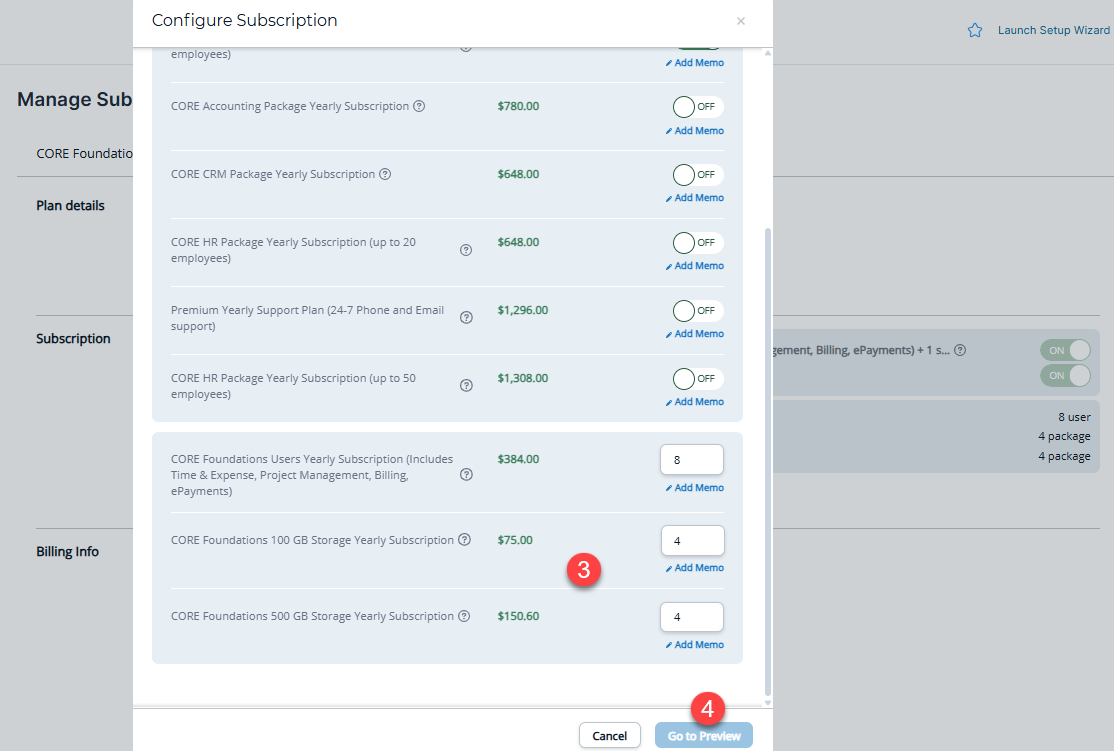Enable the Premium Yearly Support Plan toggle

click(698, 310)
